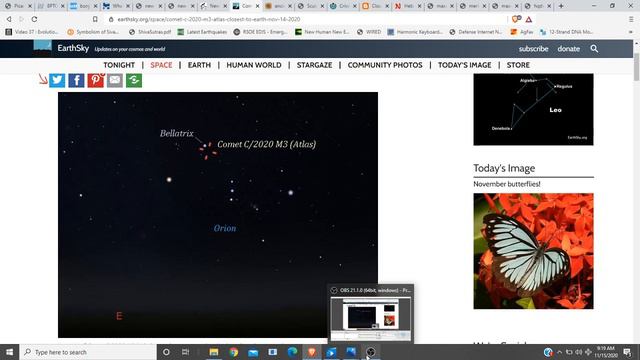Open the 'New Human New E...' bookmark

point(322,32)
